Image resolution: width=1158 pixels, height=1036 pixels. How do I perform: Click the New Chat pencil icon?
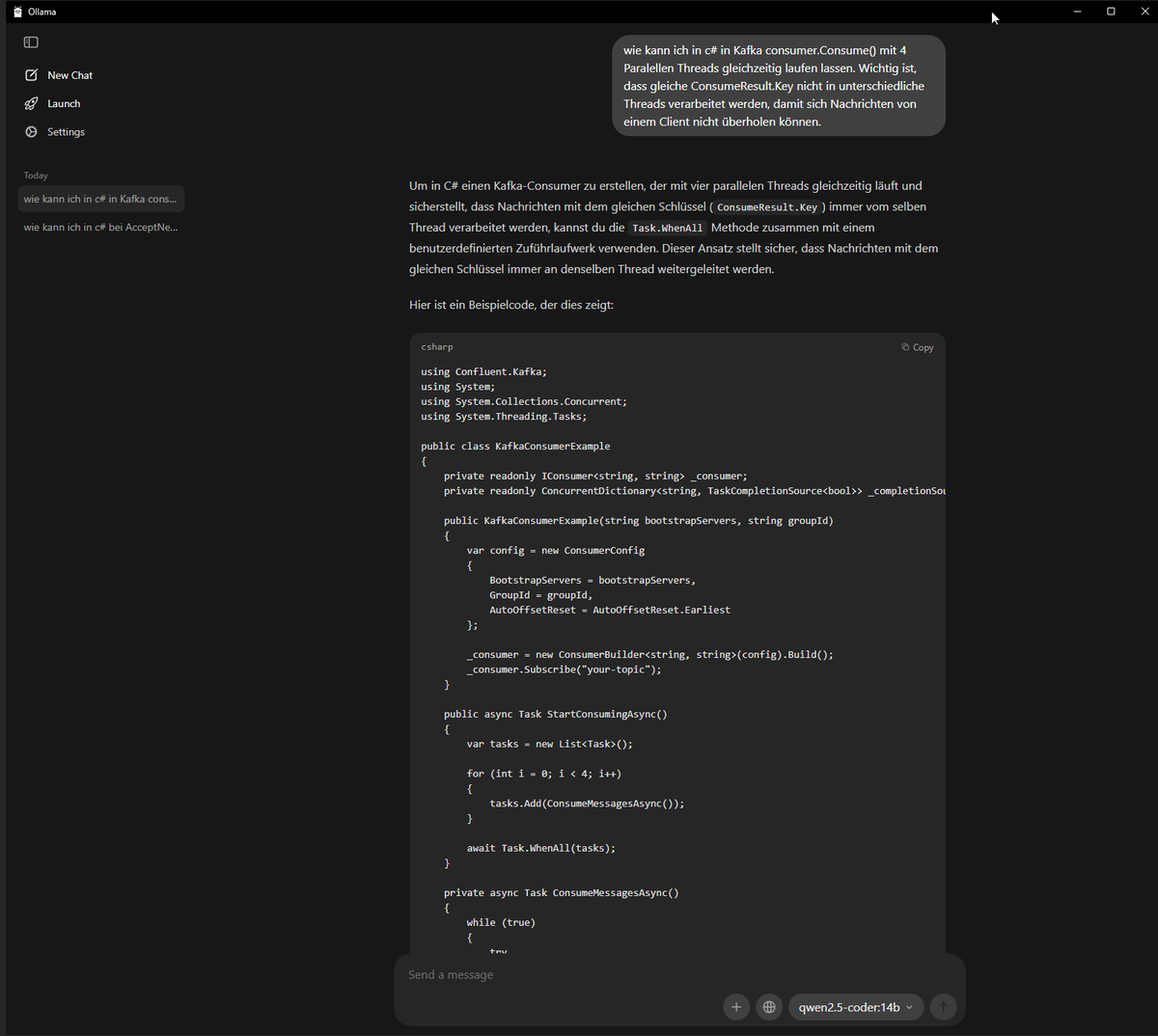click(x=31, y=75)
